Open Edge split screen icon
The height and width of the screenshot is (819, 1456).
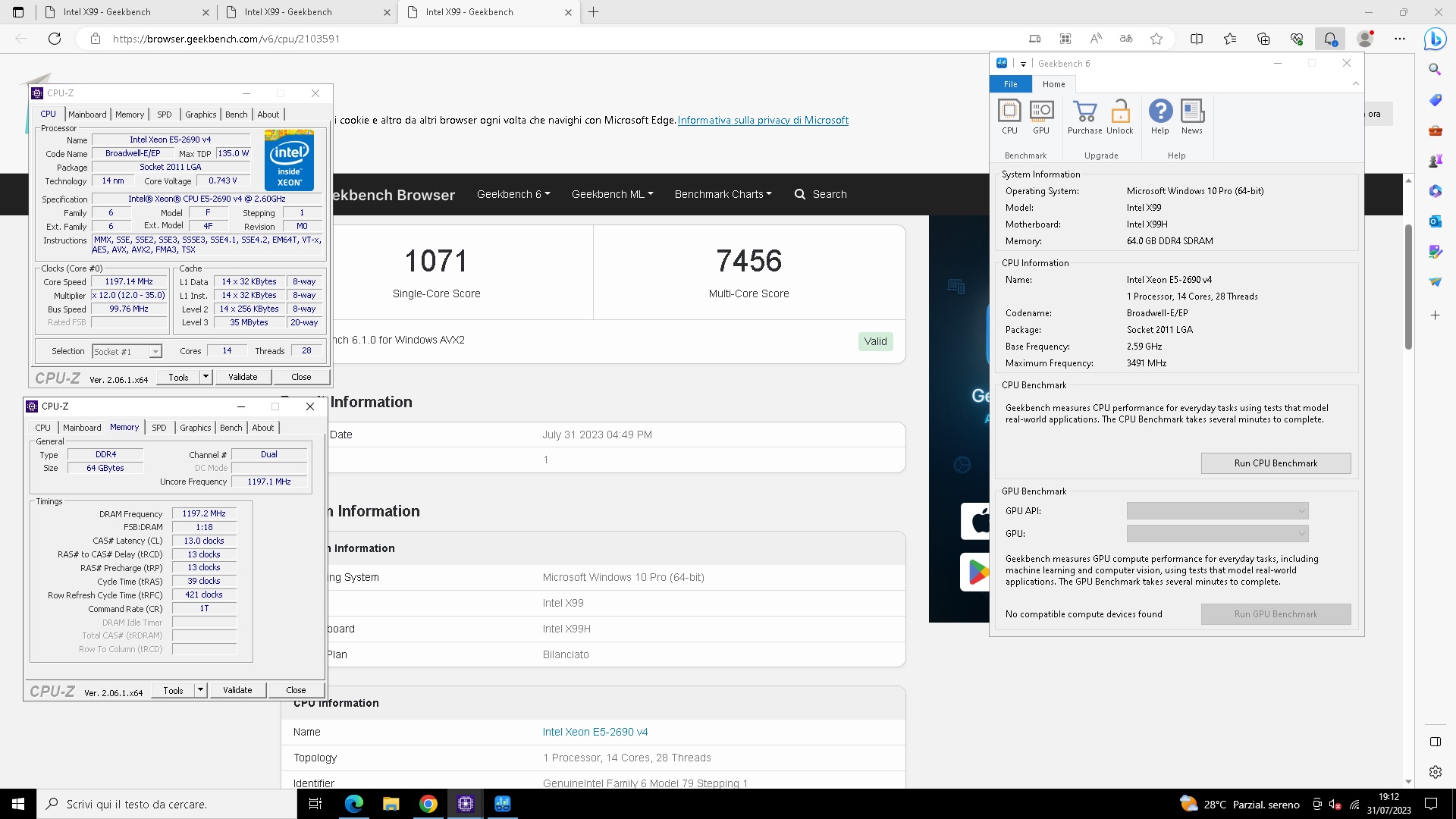pos(1197,39)
